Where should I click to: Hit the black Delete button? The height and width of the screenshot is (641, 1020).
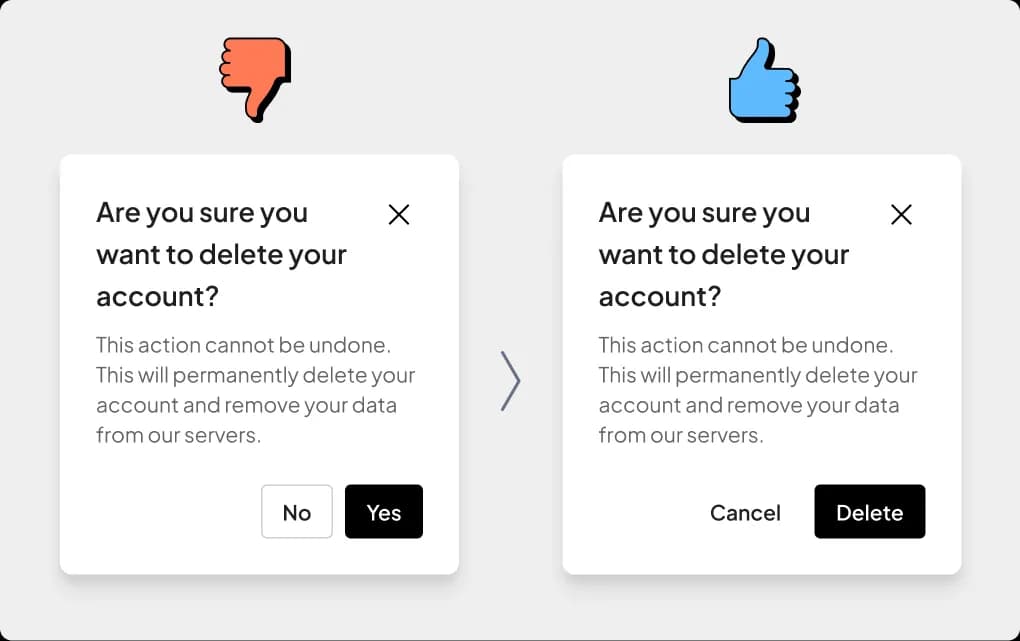(869, 511)
